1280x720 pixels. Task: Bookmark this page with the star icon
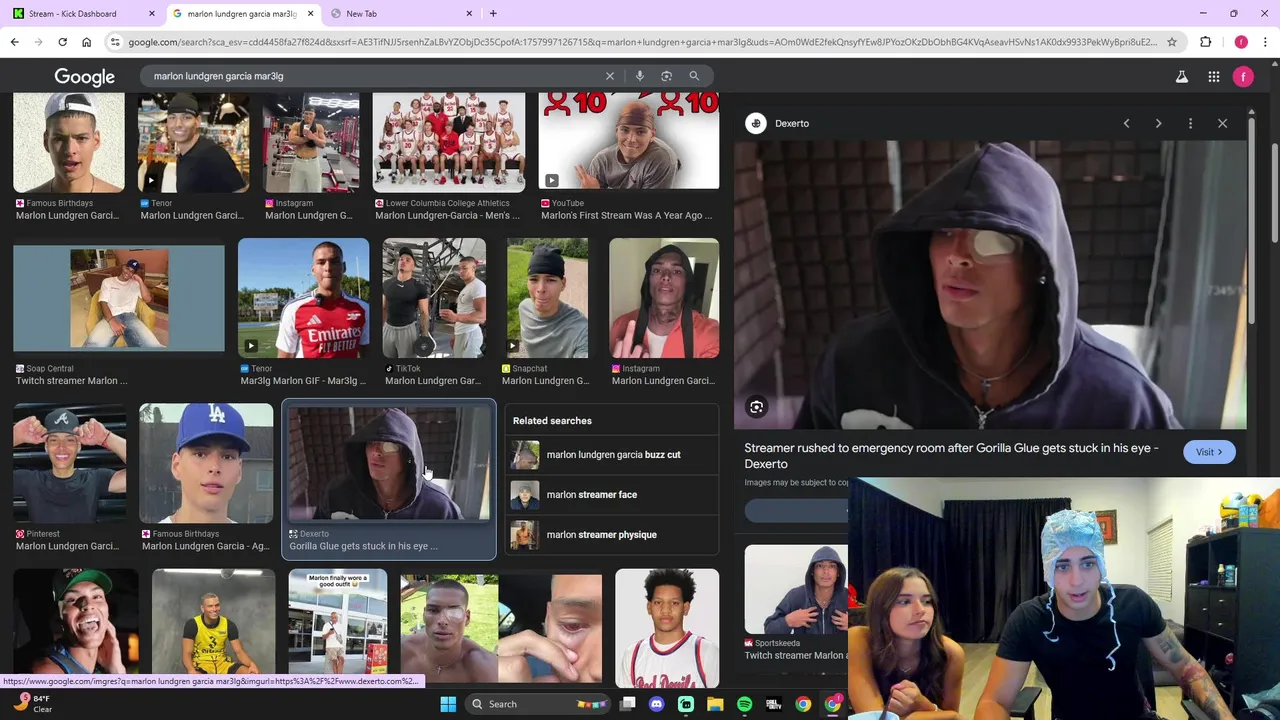click(1172, 42)
